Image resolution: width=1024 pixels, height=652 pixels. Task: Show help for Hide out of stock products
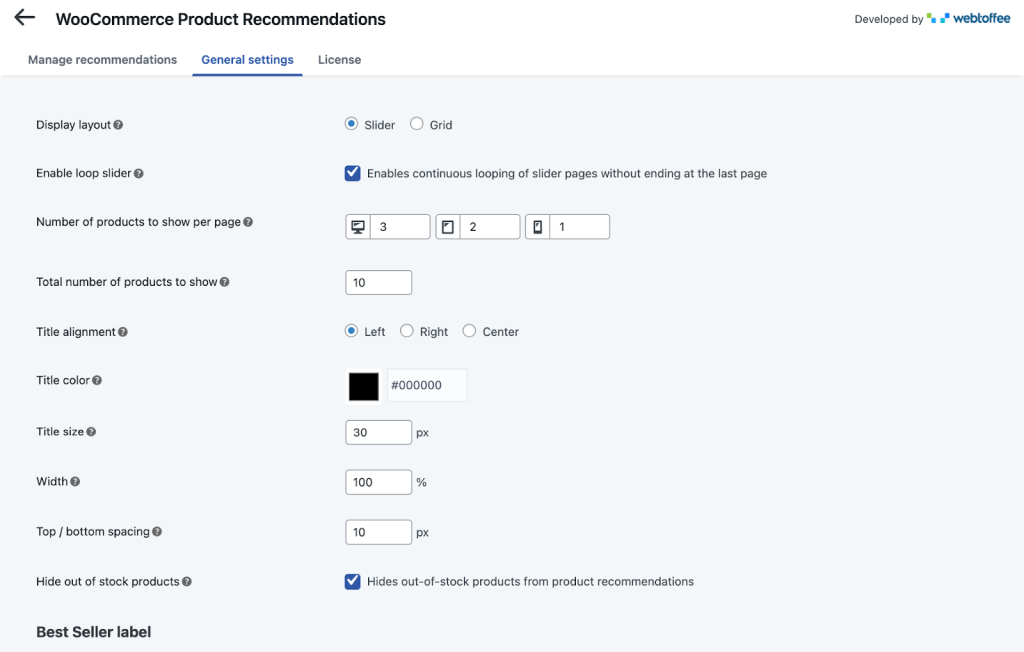(x=187, y=581)
